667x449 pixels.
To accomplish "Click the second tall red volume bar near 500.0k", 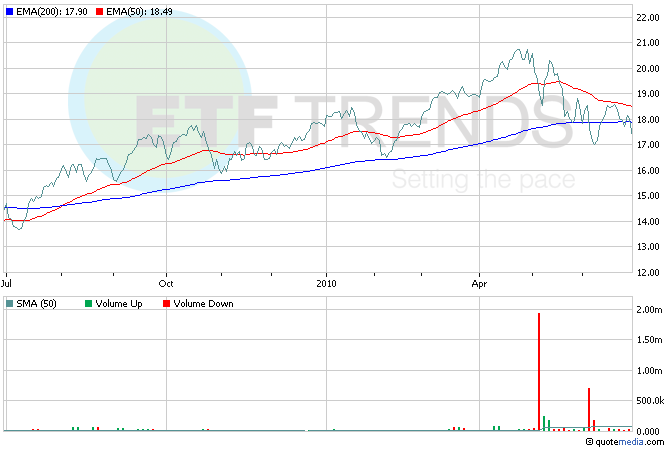I will point(589,409).
